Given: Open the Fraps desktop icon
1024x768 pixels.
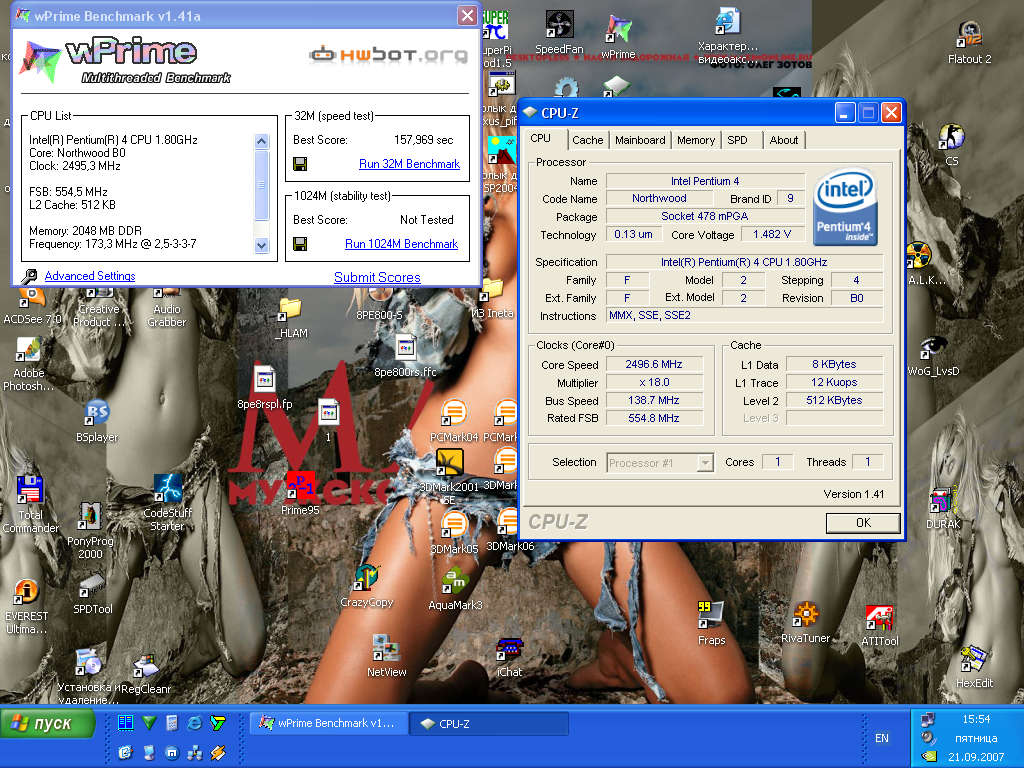Looking at the screenshot, I should [711, 623].
